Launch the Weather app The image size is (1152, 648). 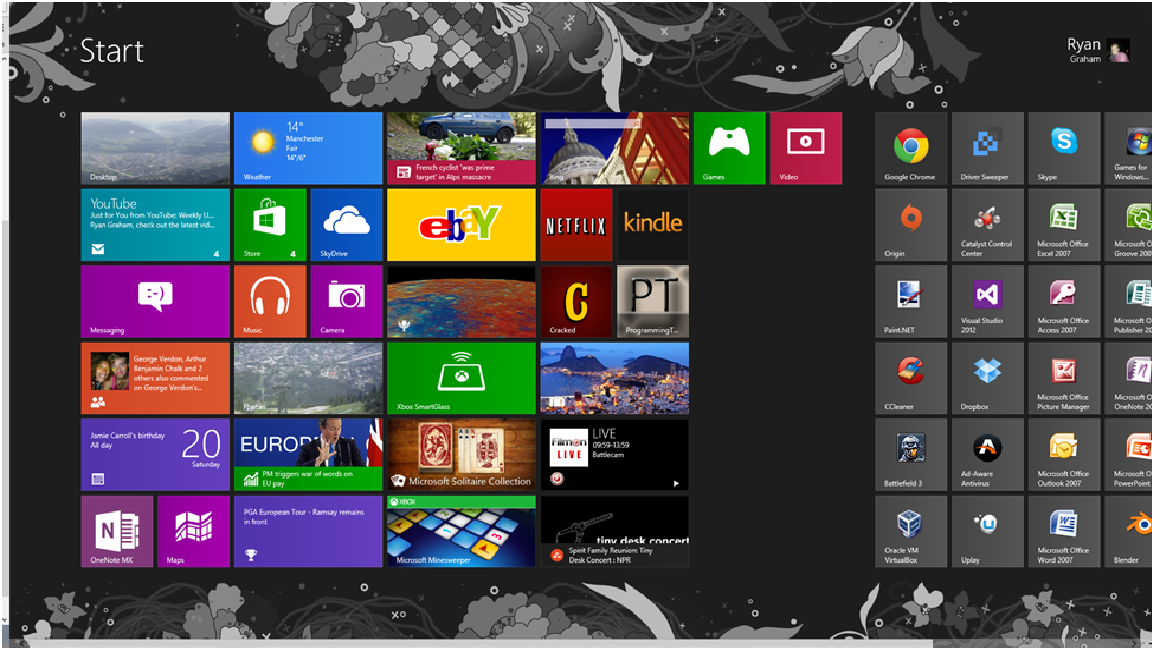[x=306, y=148]
